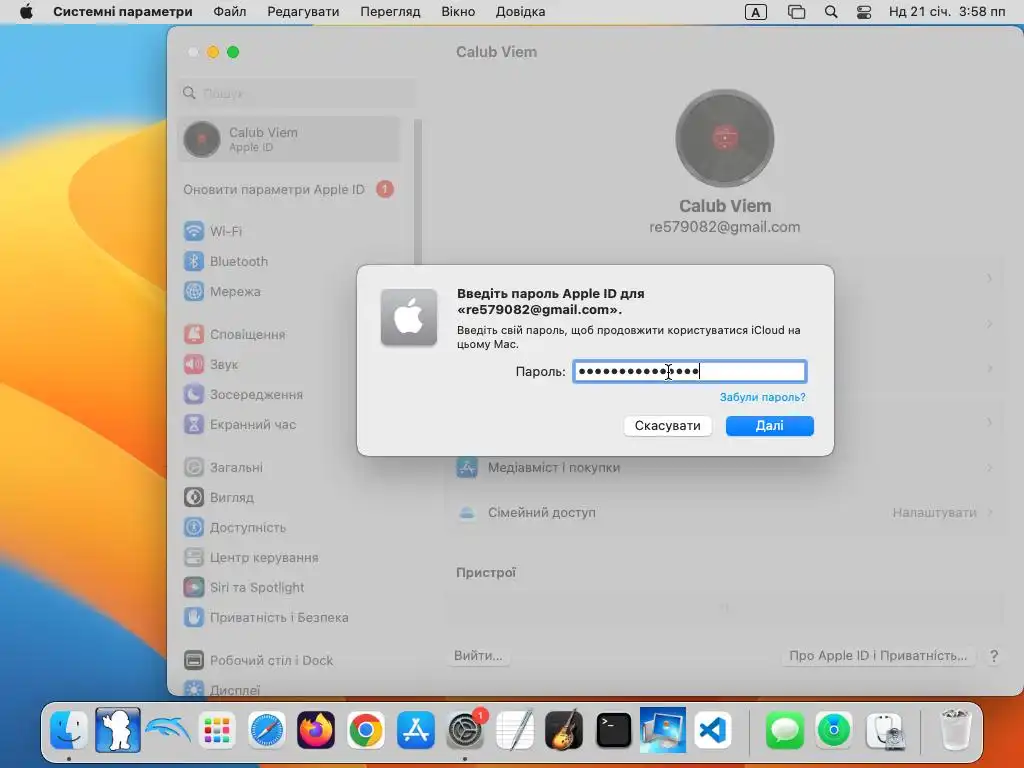1024x768 pixels.
Task: Open the Сімейний доступ row
Action: point(724,513)
